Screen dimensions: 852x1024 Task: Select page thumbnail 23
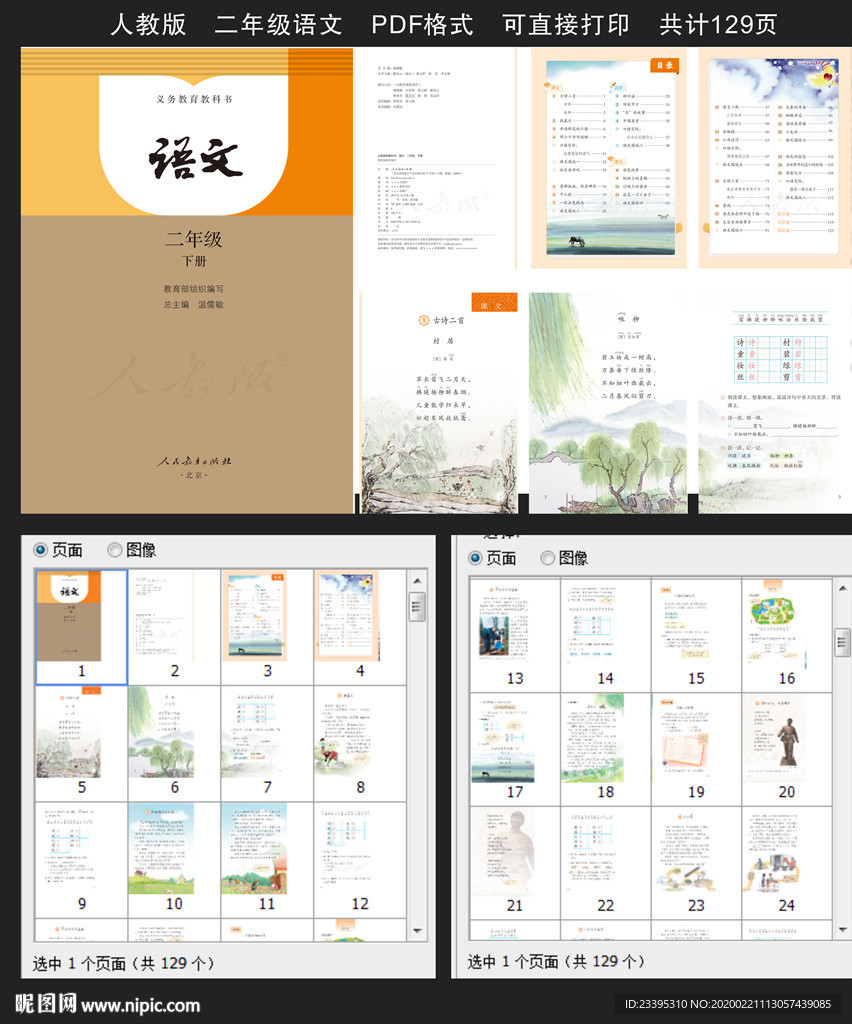pos(696,862)
